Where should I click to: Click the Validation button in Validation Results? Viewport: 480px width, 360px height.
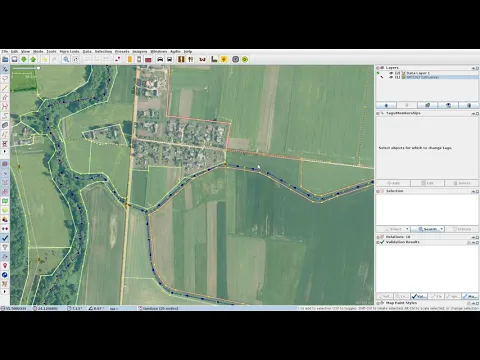419,296
